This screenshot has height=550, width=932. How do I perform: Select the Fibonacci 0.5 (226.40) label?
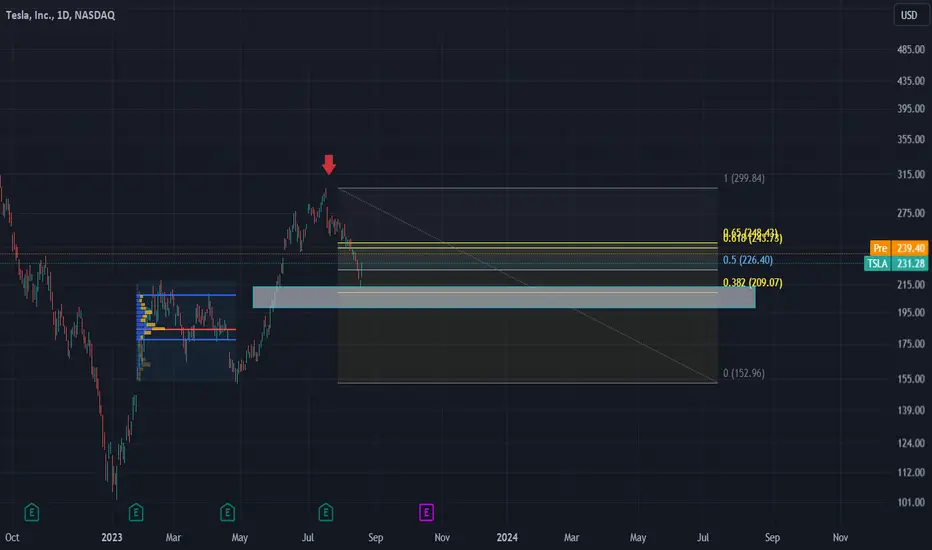coord(748,260)
